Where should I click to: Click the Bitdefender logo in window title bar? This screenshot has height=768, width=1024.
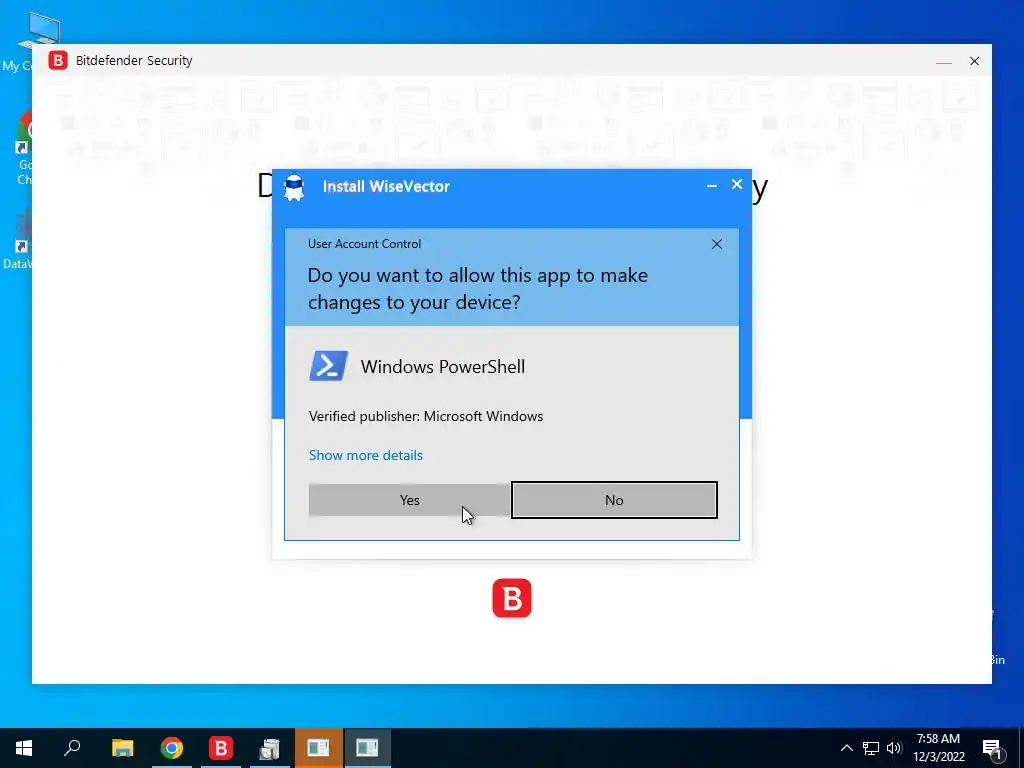[58, 61]
